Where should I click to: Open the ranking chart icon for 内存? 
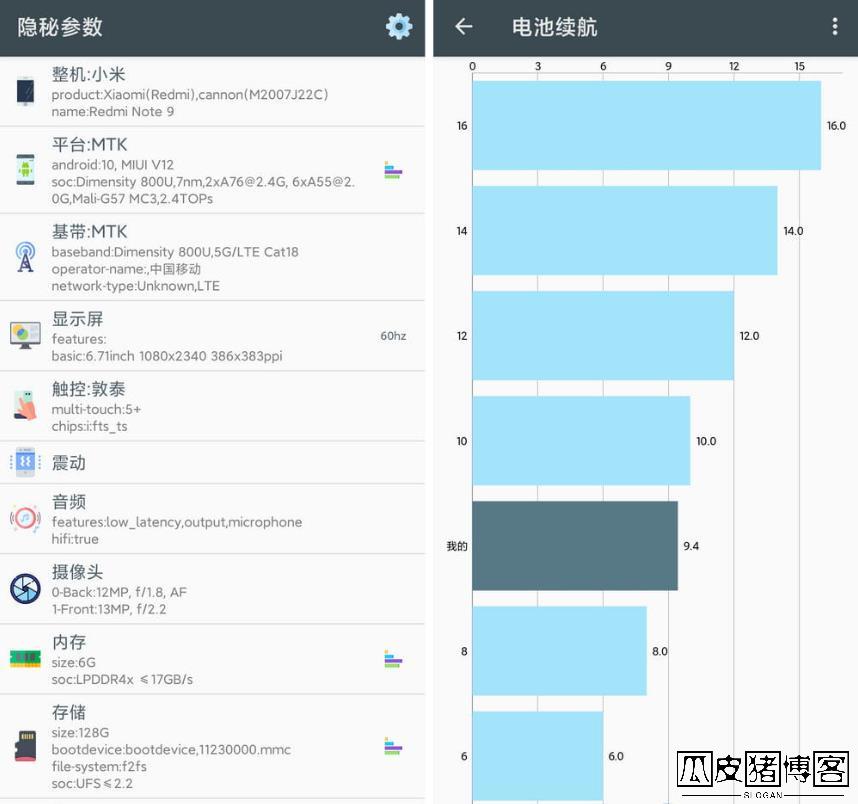pyautogui.click(x=393, y=660)
